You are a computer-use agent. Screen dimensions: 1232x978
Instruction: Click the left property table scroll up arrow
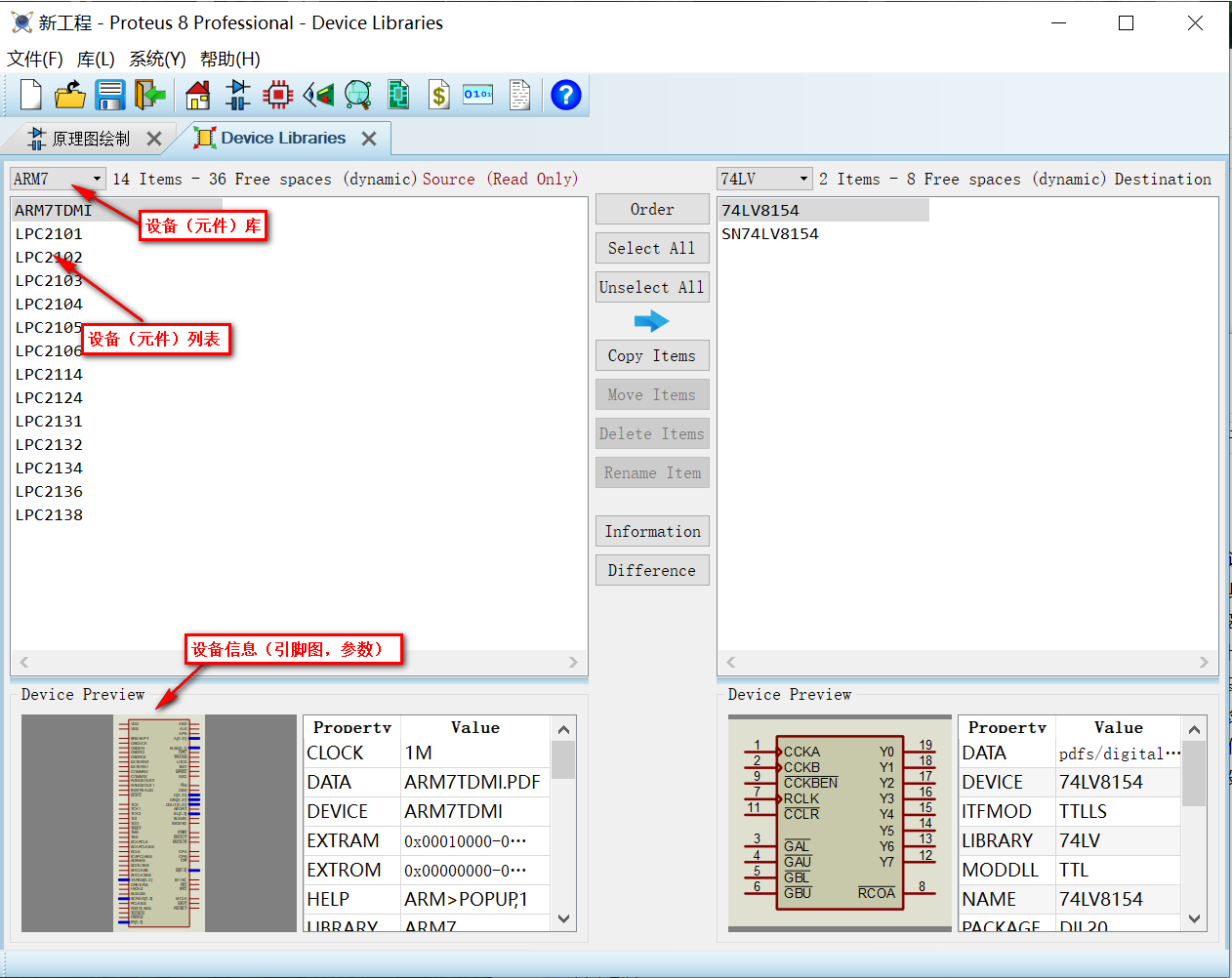pos(563,729)
